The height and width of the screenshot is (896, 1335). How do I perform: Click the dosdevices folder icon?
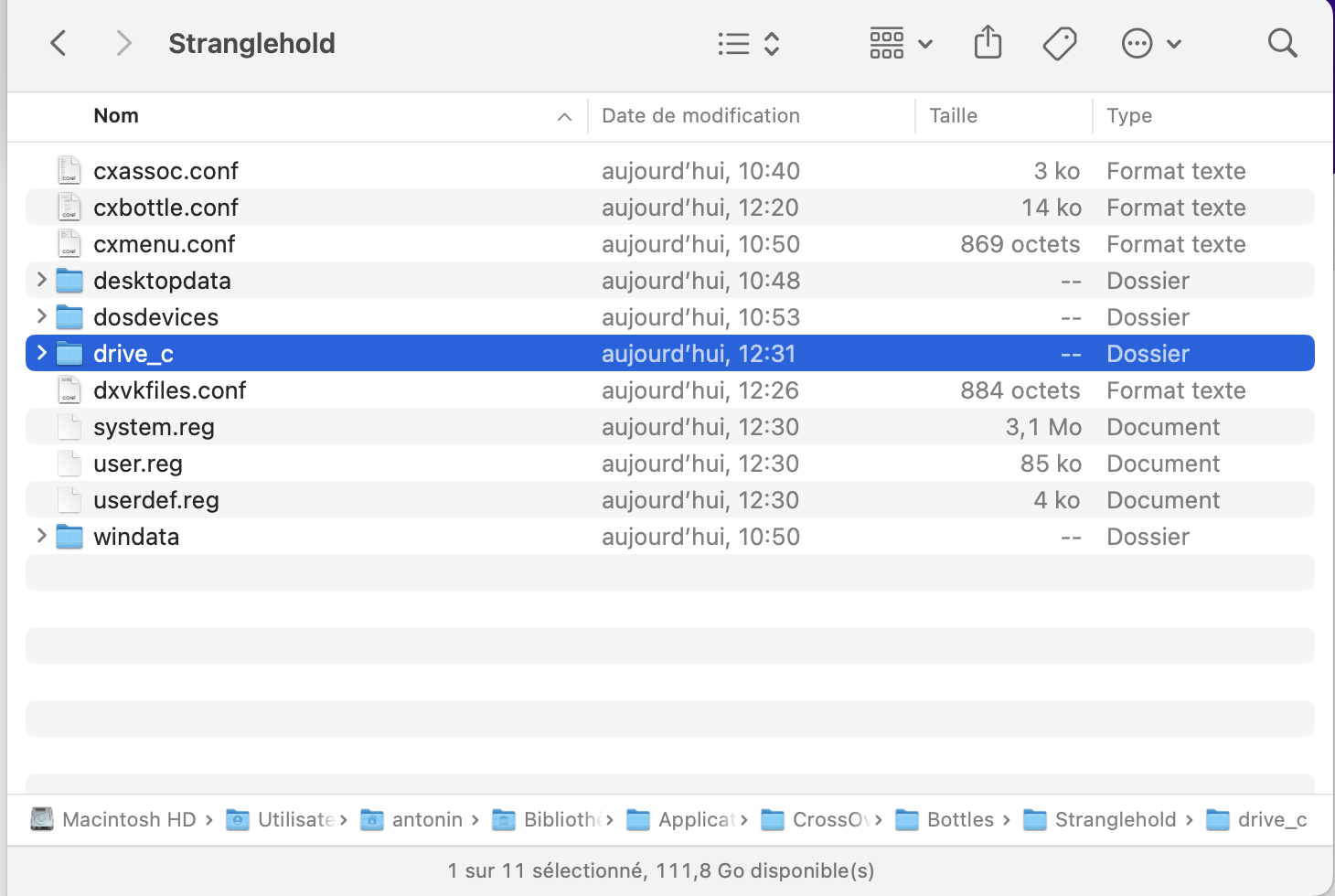pos(69,317)
